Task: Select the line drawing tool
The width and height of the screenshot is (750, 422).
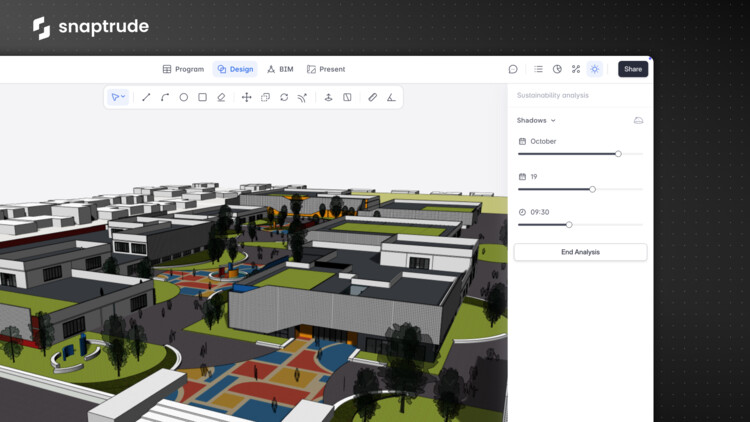Action: pos(146,97)
